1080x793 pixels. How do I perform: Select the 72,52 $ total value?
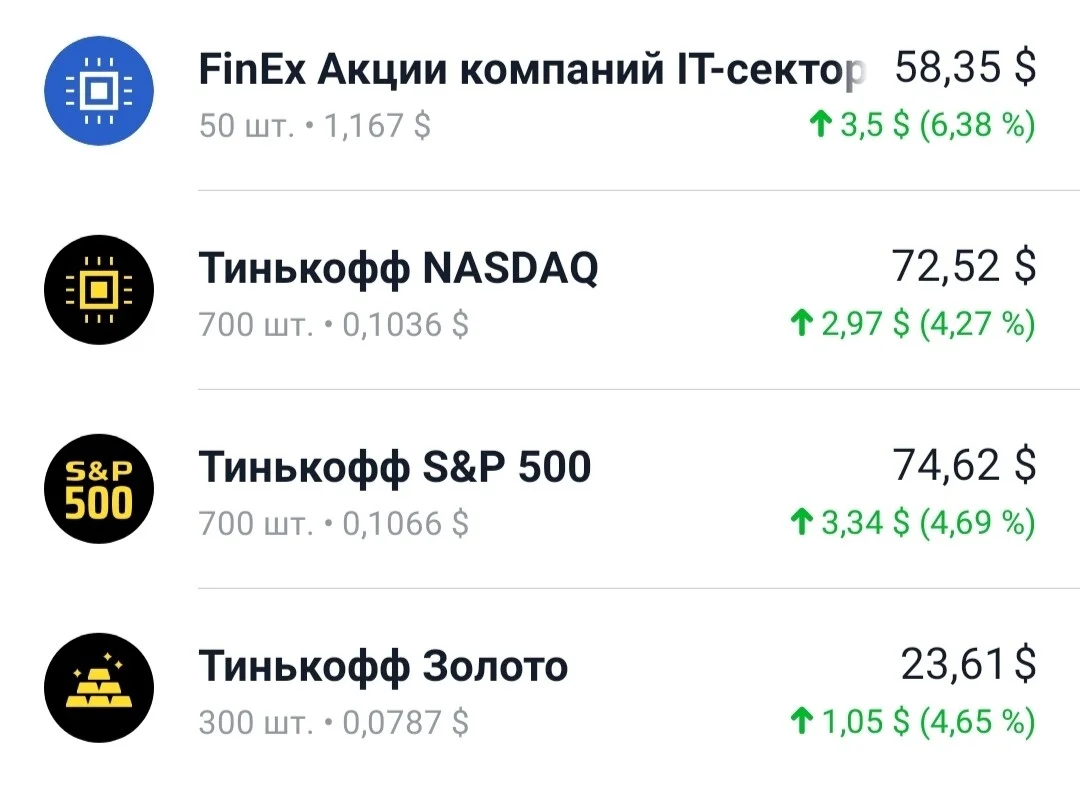pos(964,267)
